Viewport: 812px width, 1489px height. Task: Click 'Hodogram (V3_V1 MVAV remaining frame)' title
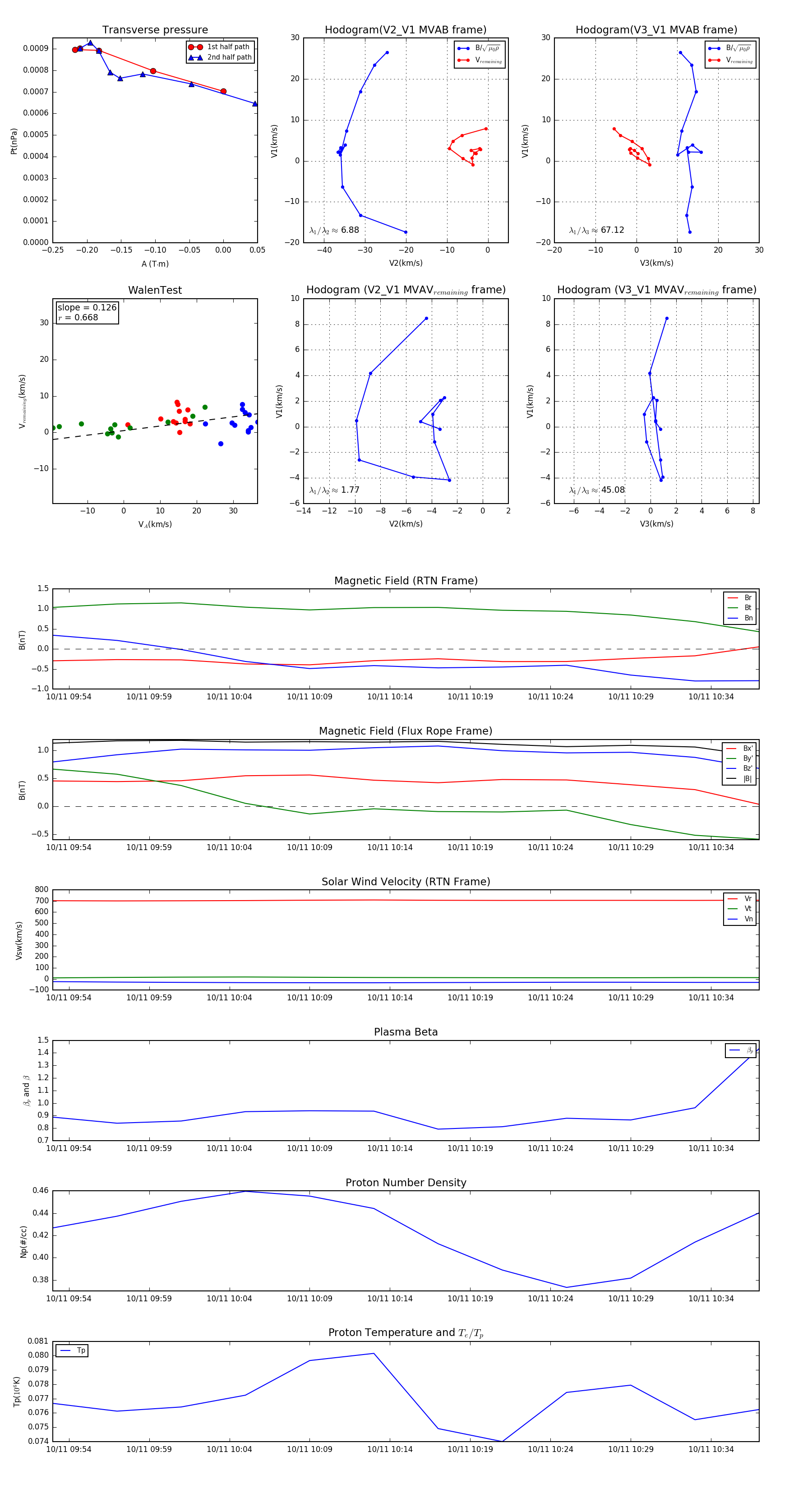coord(656,290)
